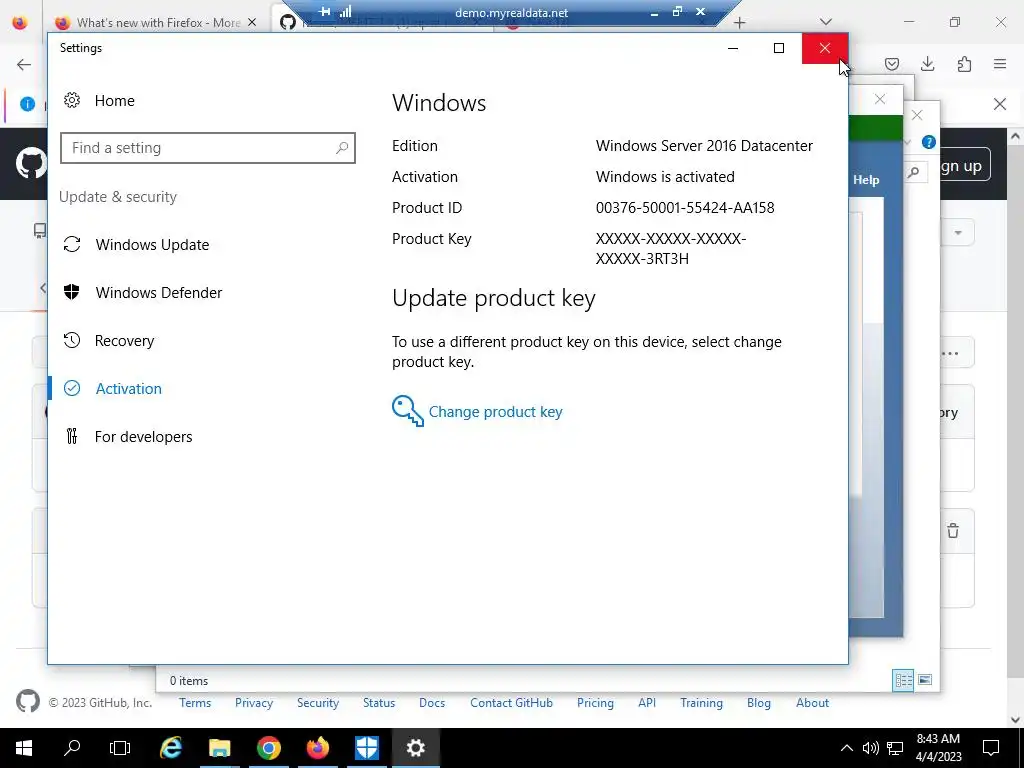Open Firefox hamburger application menu
The height and width of the screenshot is (768, 1024).
pos(1000,64)
